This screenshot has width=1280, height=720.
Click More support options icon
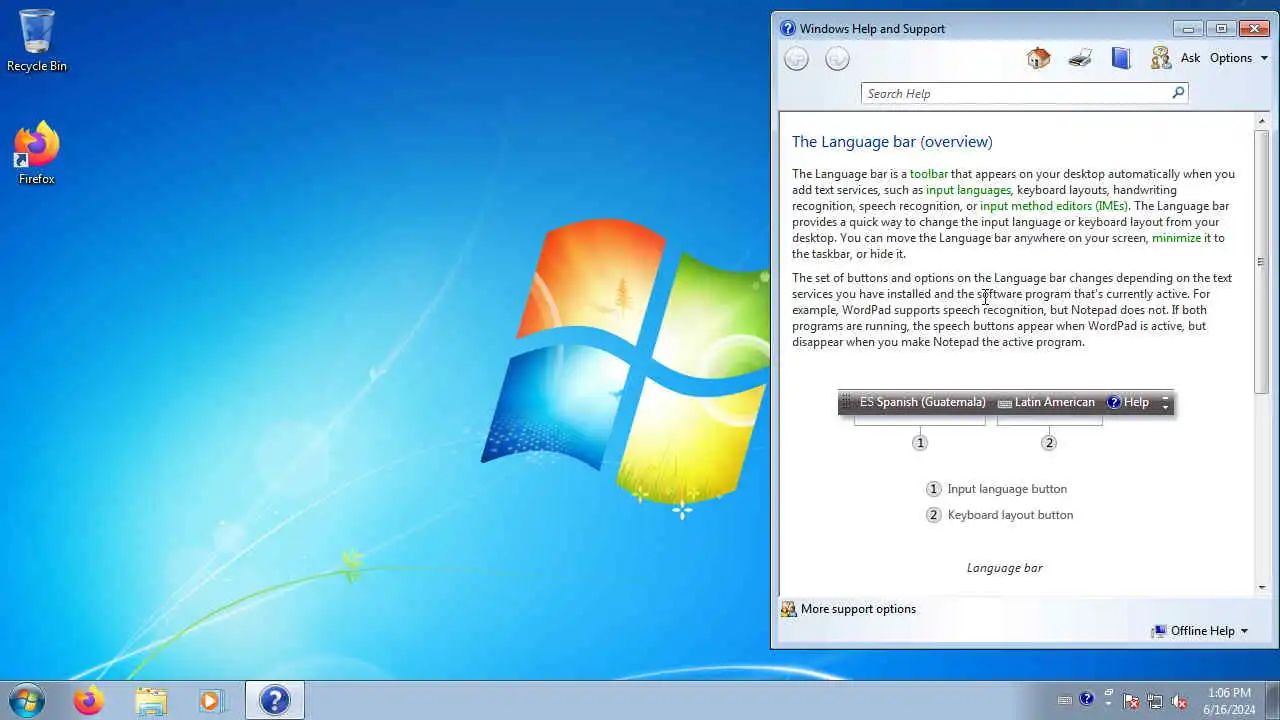788,609
